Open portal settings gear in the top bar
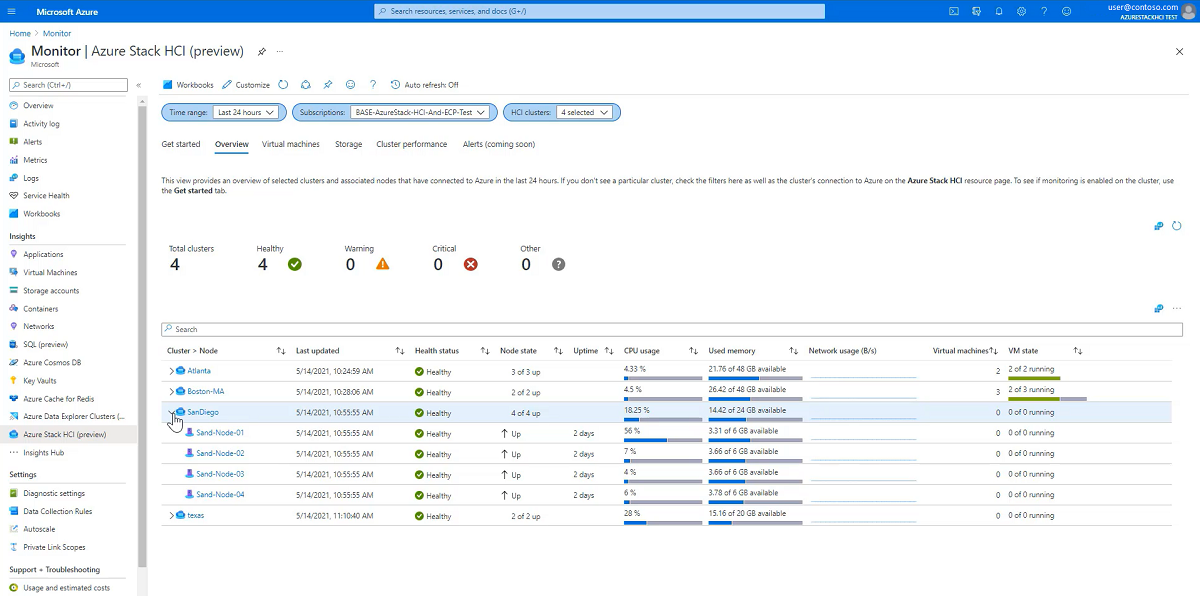The height and width of the screenshot is (596, 1200). pyautogui.click(x=1021, y=11)
